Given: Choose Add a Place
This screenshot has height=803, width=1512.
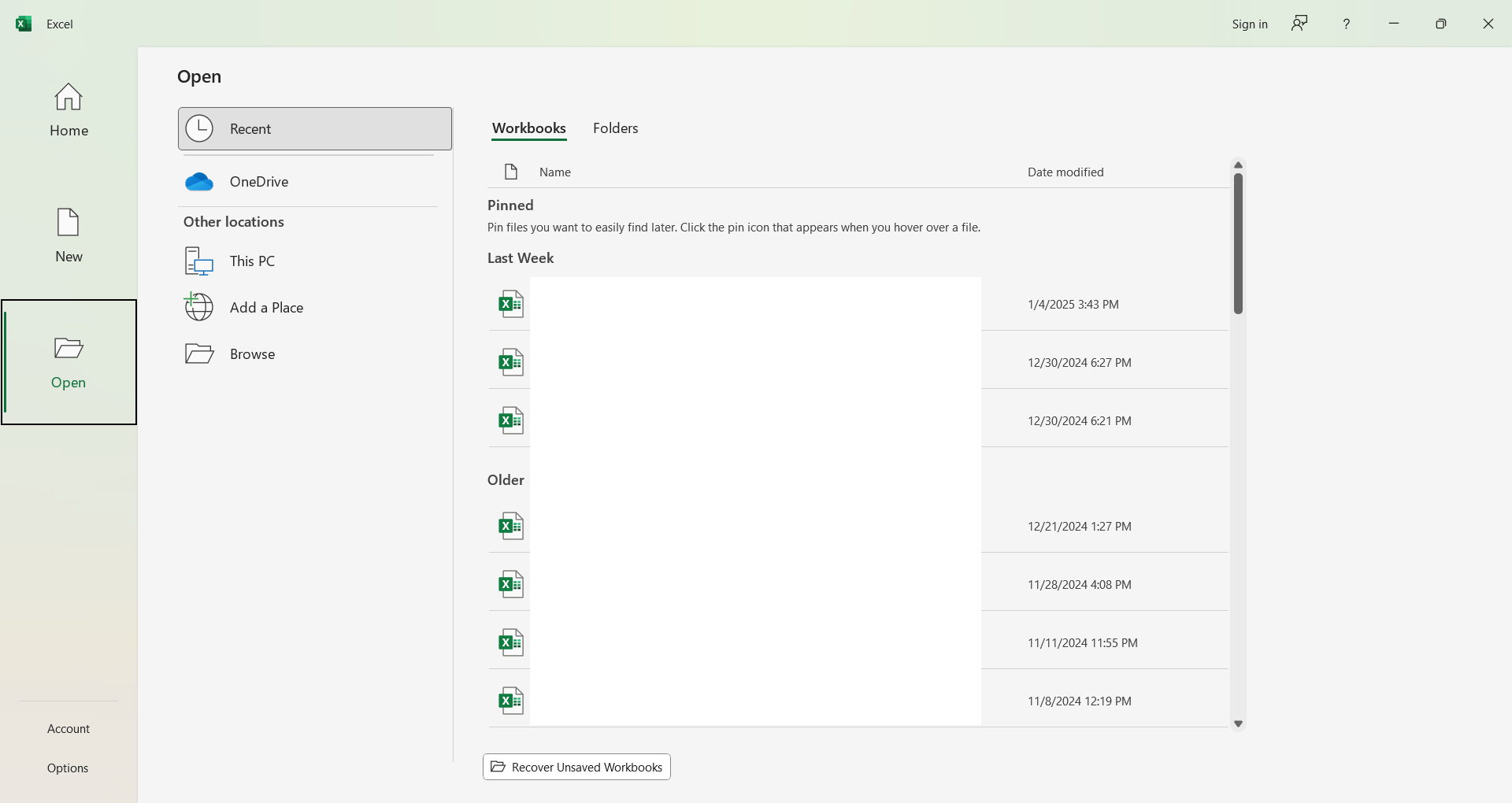Looking at the screenshot, I should point(315,307).
